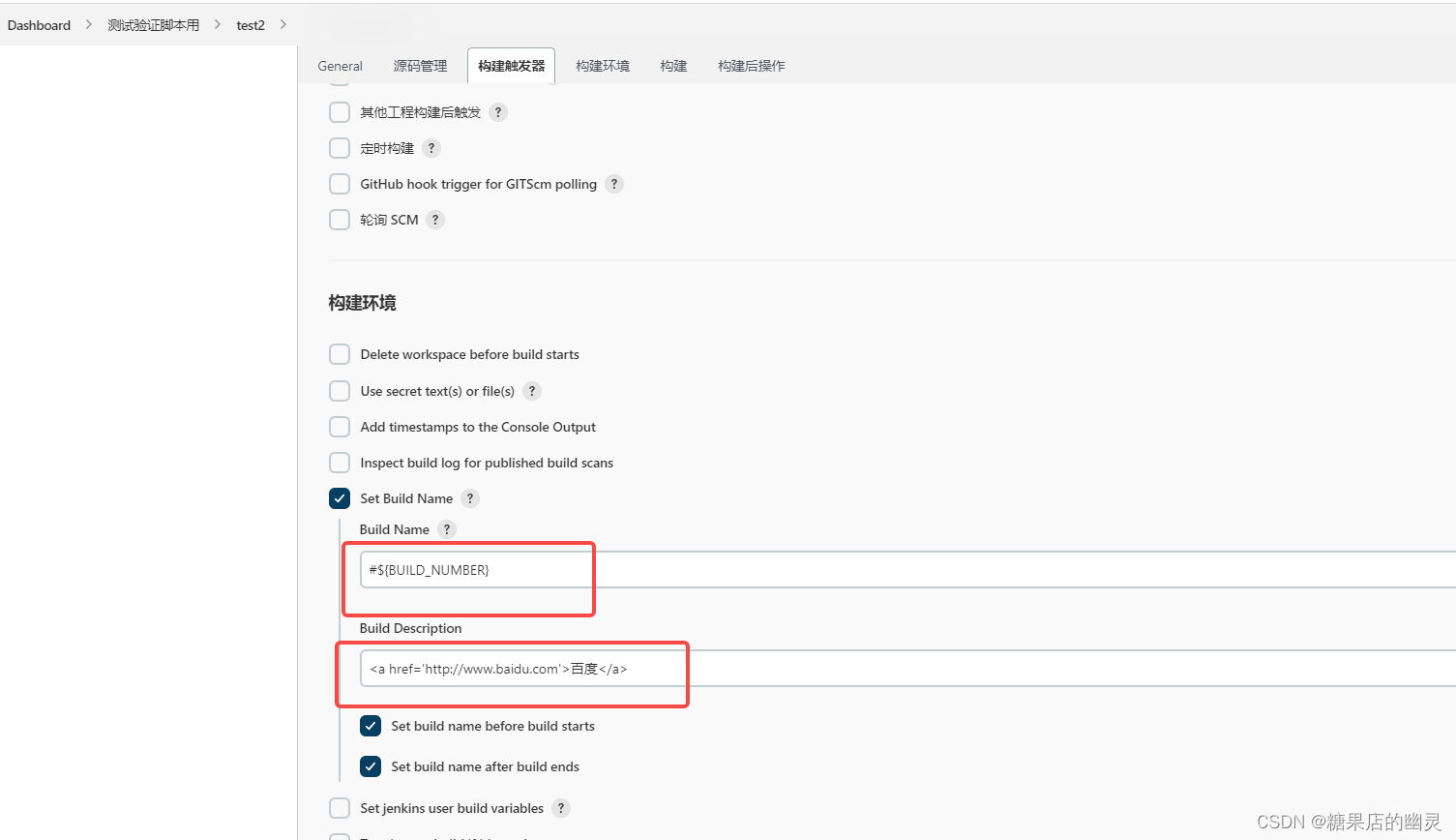Open help icon beside 定时构建
The image size is (1456, 840).
coord(431,148)
